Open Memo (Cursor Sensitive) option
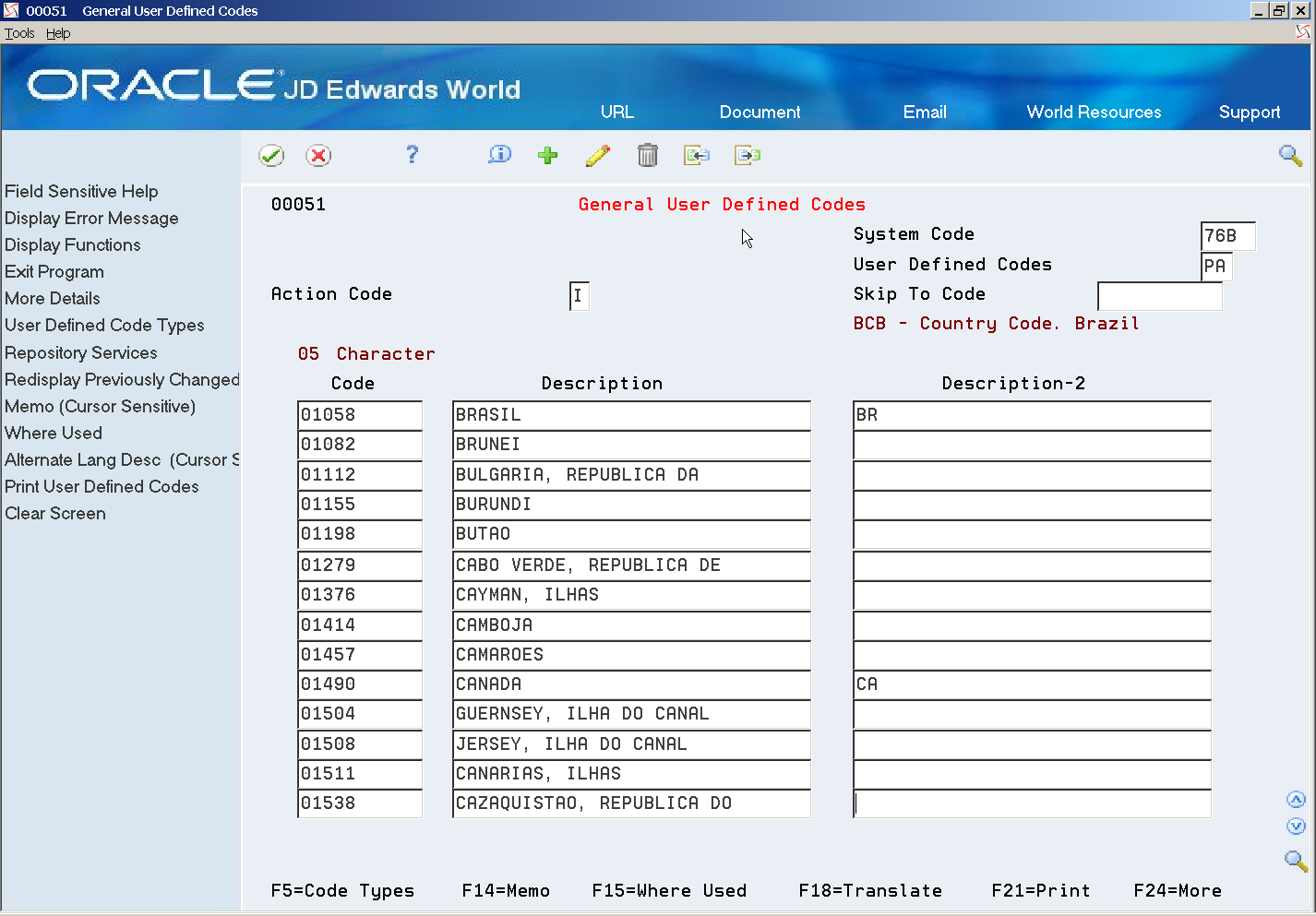The height and width of the screenshot is (916, 1316). 101,406
